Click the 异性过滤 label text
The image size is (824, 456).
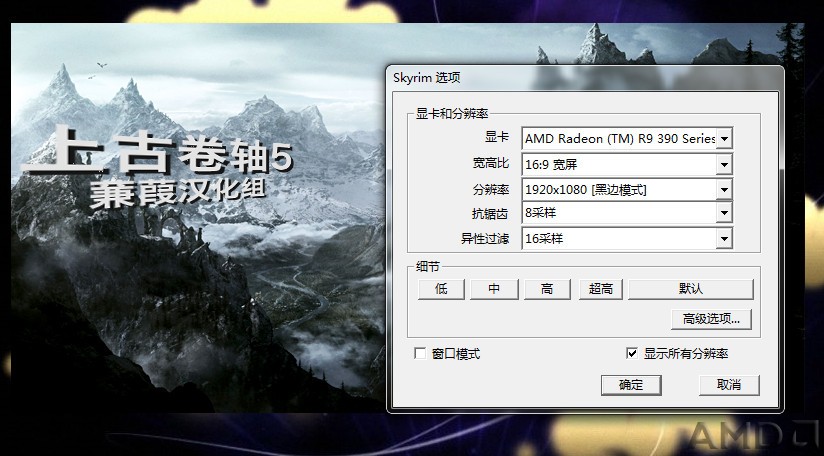(x=485, y=239)
